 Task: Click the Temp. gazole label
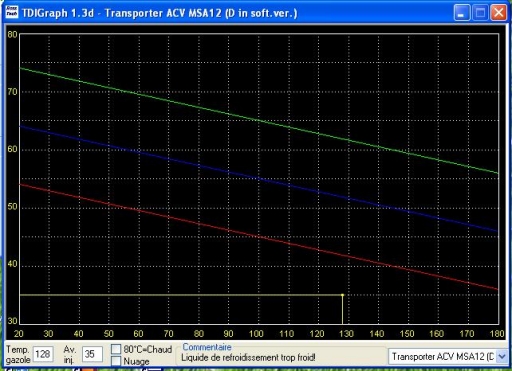[x=18, y=354]
